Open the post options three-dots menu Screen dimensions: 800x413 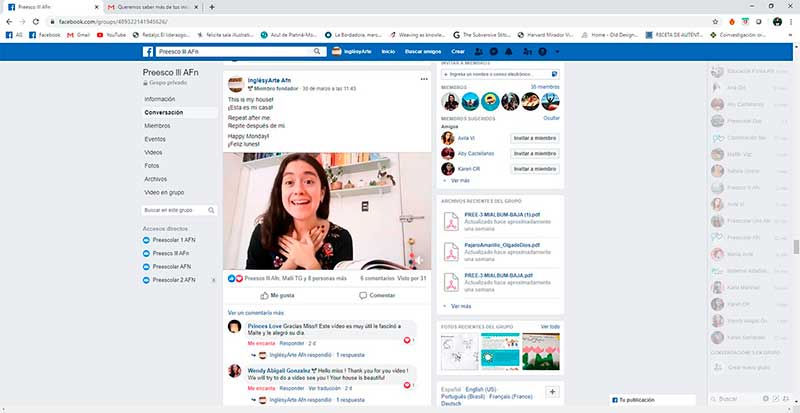pos(424,79)
